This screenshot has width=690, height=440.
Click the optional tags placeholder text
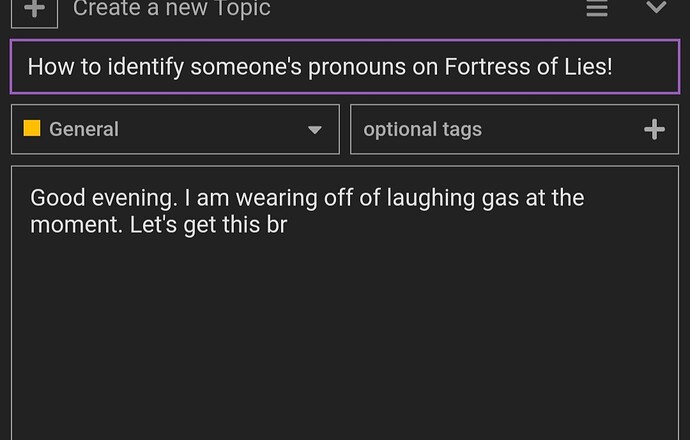[422, 130]
